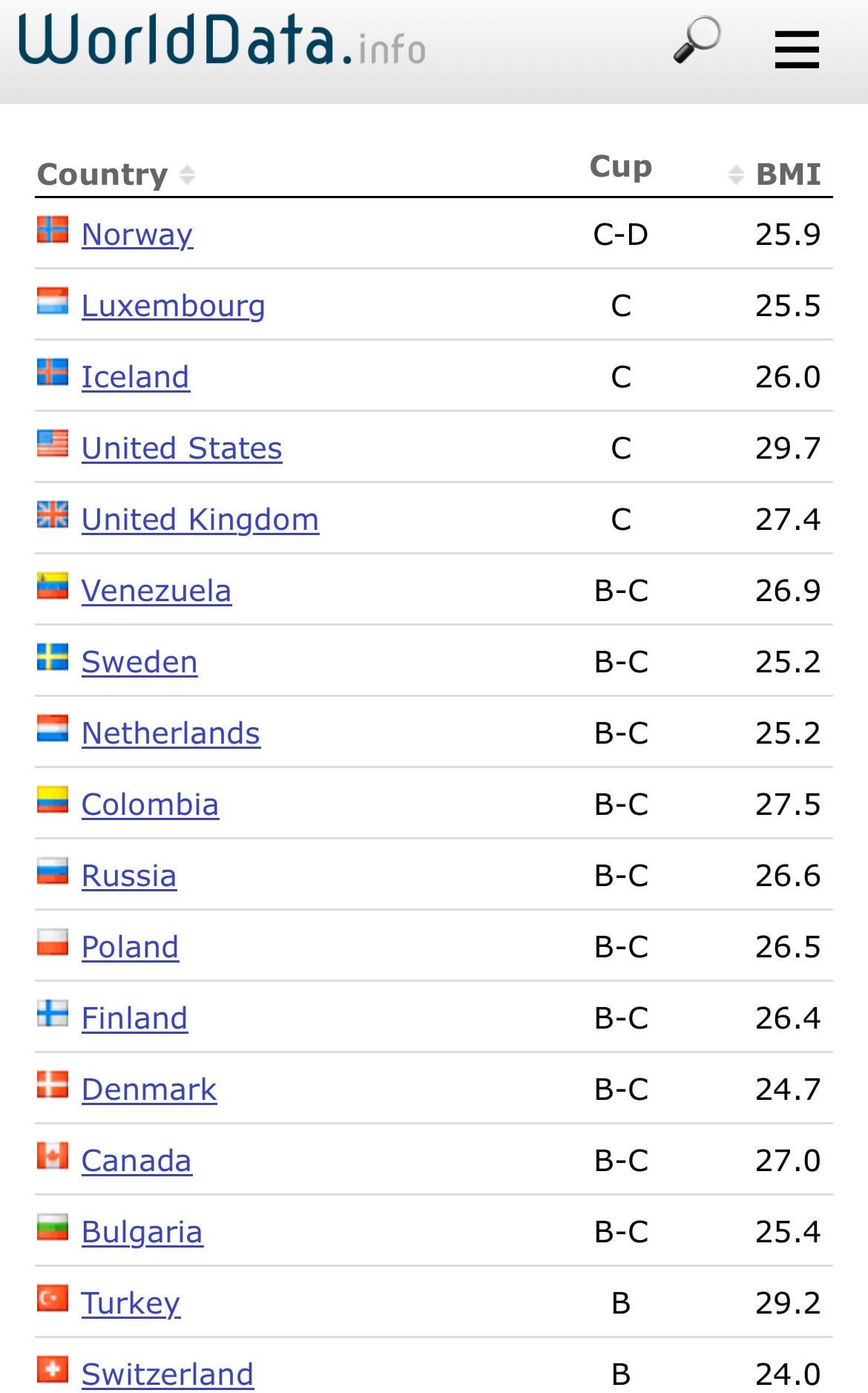The width and height of the screenshot is (868, 1393).
Task: Go to the Netherlands link
Action: 171,733
